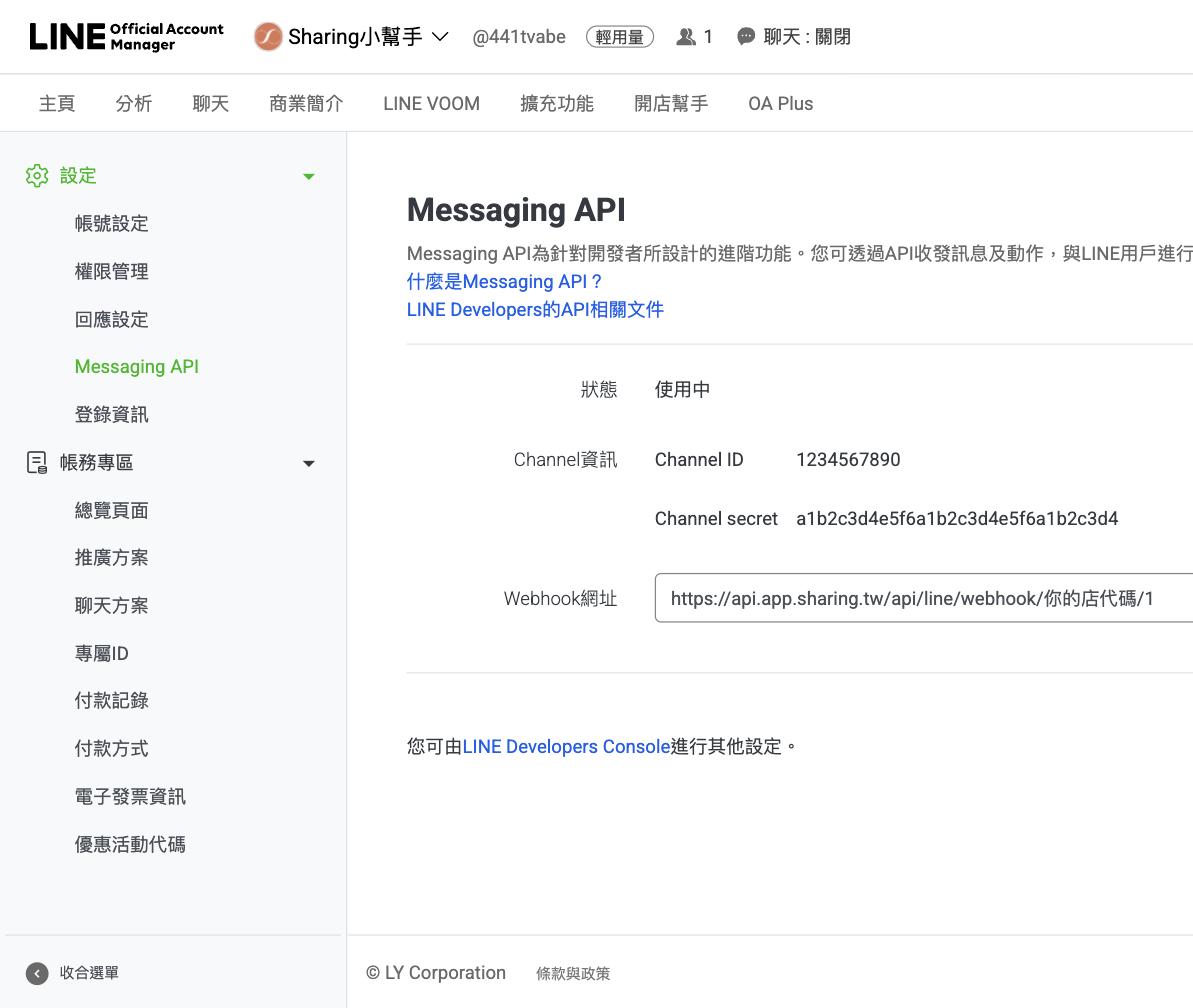Open the 什麼是Messaging API？ link

click(504, 281)
